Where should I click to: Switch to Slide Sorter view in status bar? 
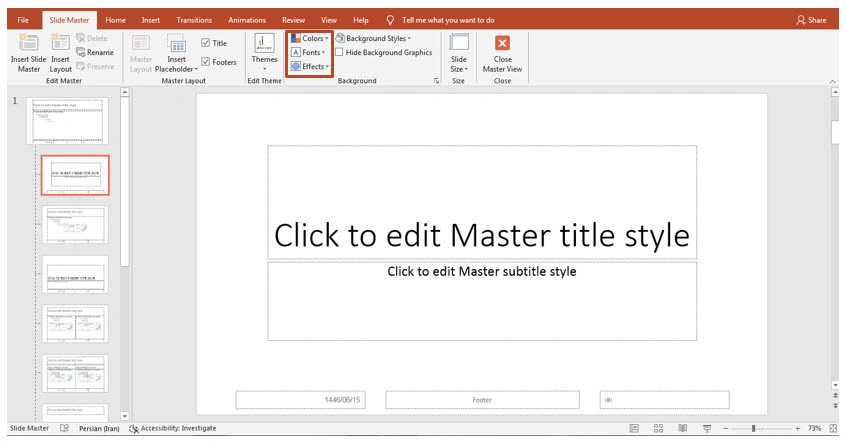pyautogui.click(x=659, y=428)
